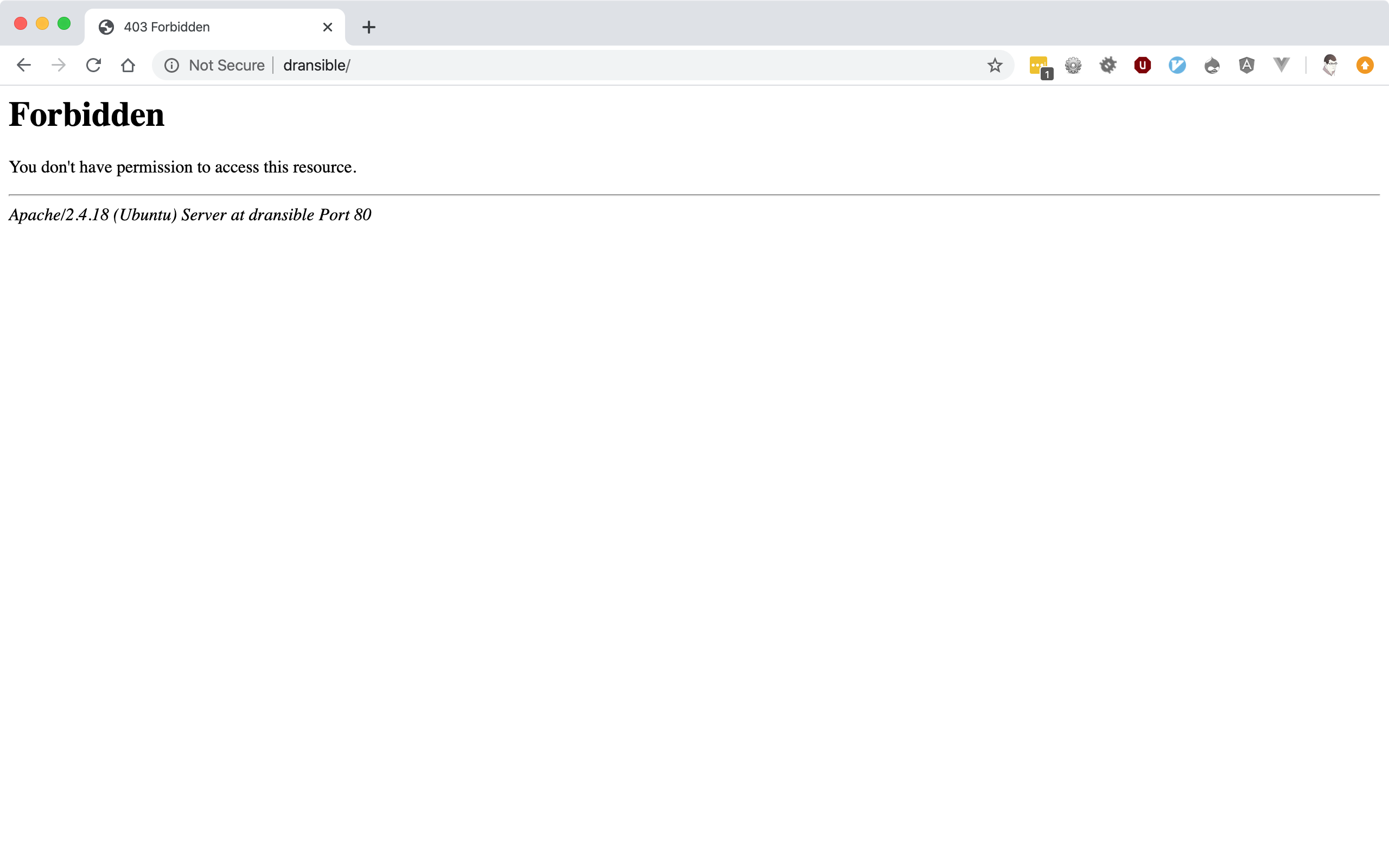
Task: Click the dransible/ address bar
Action: click(x=574, y=65)
